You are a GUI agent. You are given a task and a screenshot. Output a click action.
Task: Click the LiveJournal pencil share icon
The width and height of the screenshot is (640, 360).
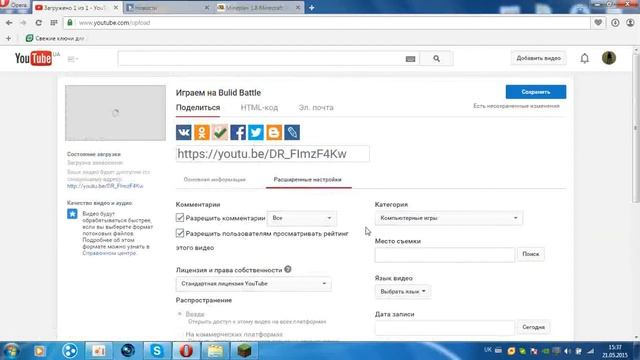pyautogui.click(x=292, y=132)
